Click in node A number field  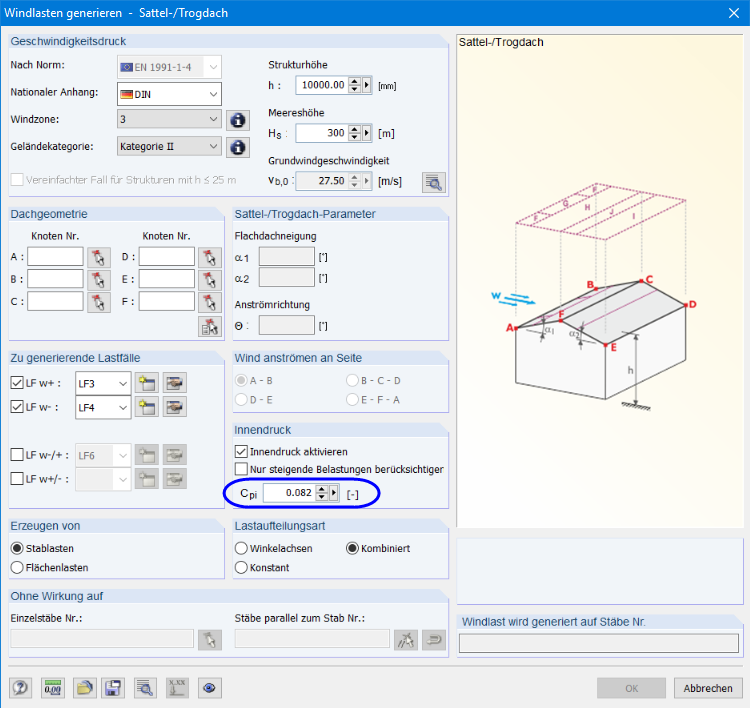55,256
